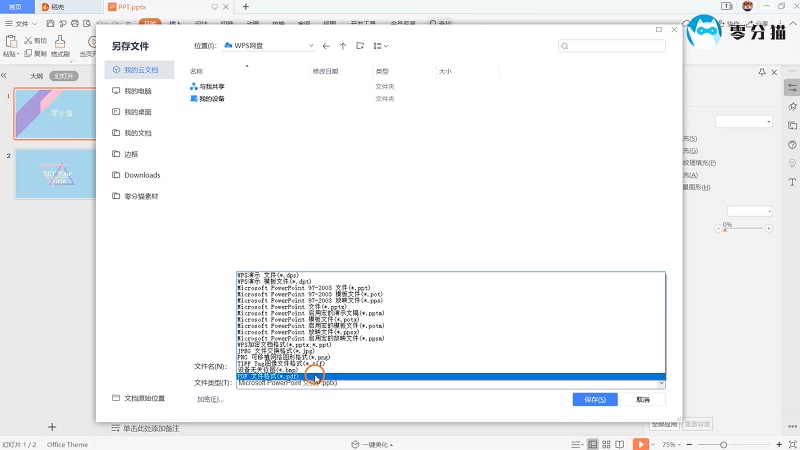
Task: Click the search icon in dialog search box
Action: coord(565,46)
